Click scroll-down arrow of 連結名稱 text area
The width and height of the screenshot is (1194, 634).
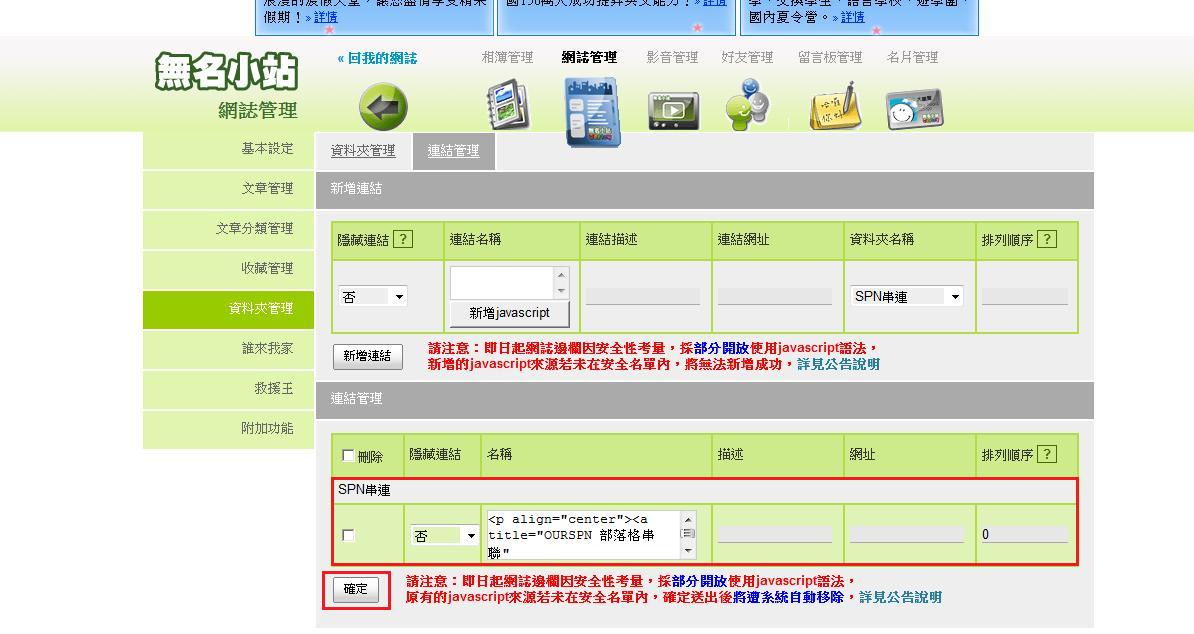click(x=562, y=292)
